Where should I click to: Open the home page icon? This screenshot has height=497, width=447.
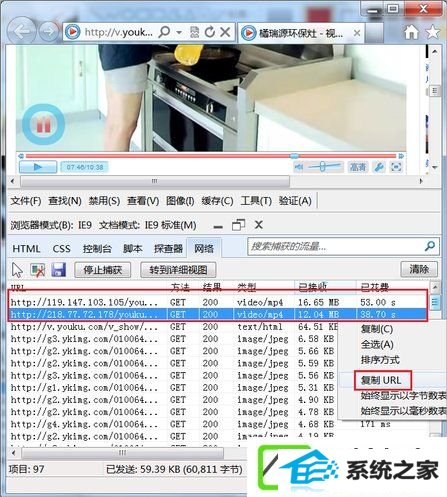tap(411, 32)
